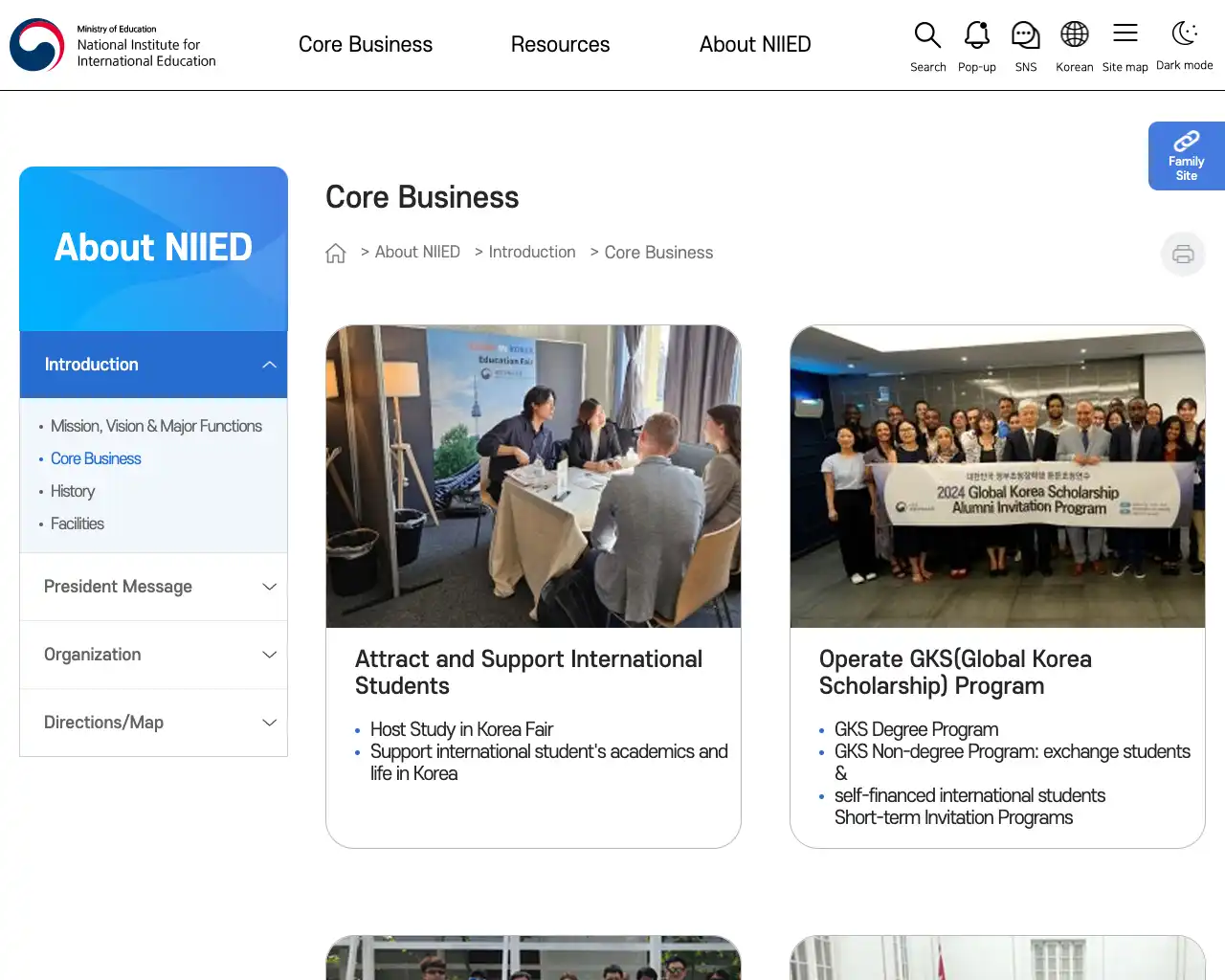Open the About NIIED top menu

point(755,45)
